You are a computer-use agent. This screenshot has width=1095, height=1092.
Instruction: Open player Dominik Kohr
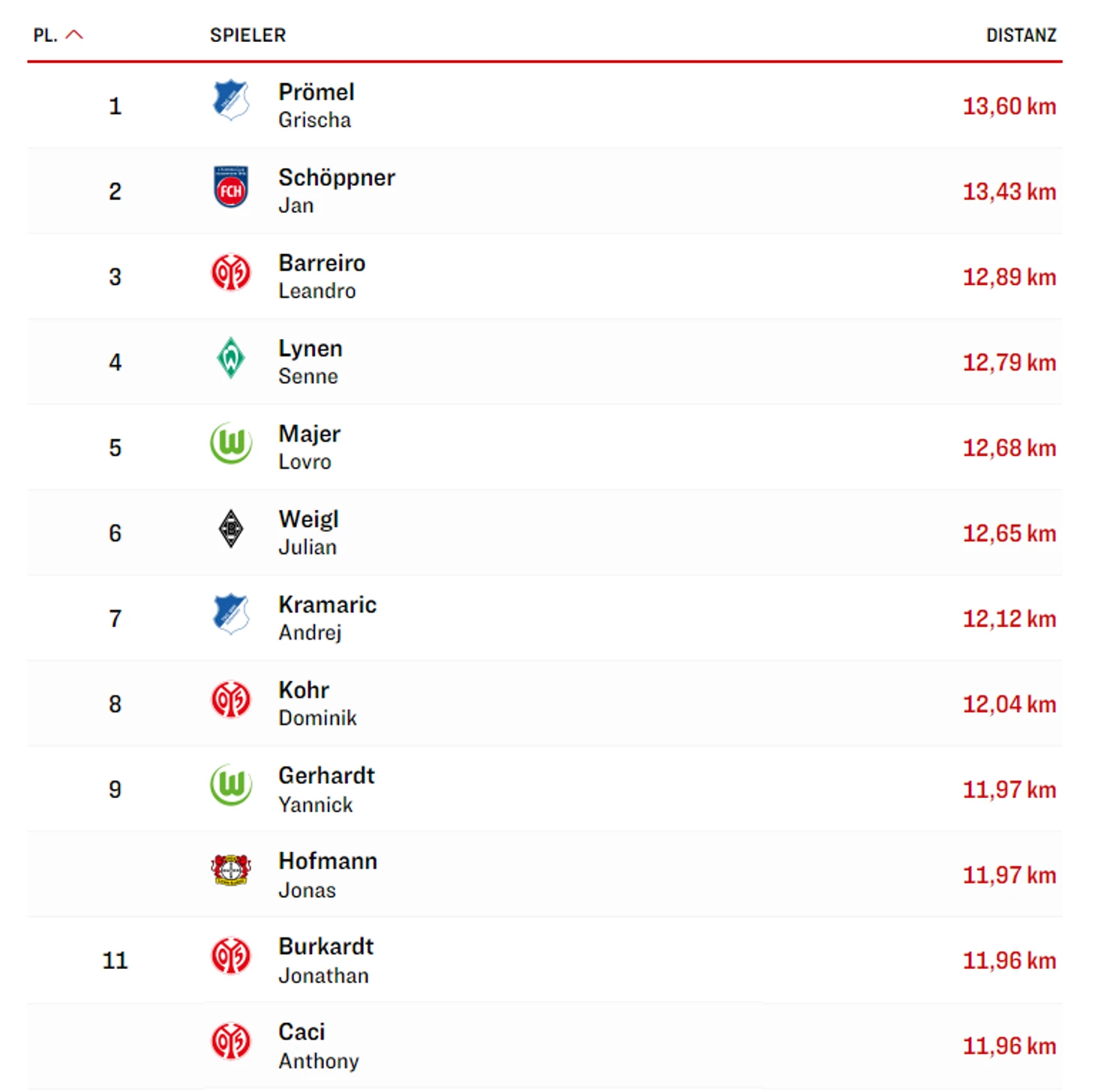pos(317,703)
